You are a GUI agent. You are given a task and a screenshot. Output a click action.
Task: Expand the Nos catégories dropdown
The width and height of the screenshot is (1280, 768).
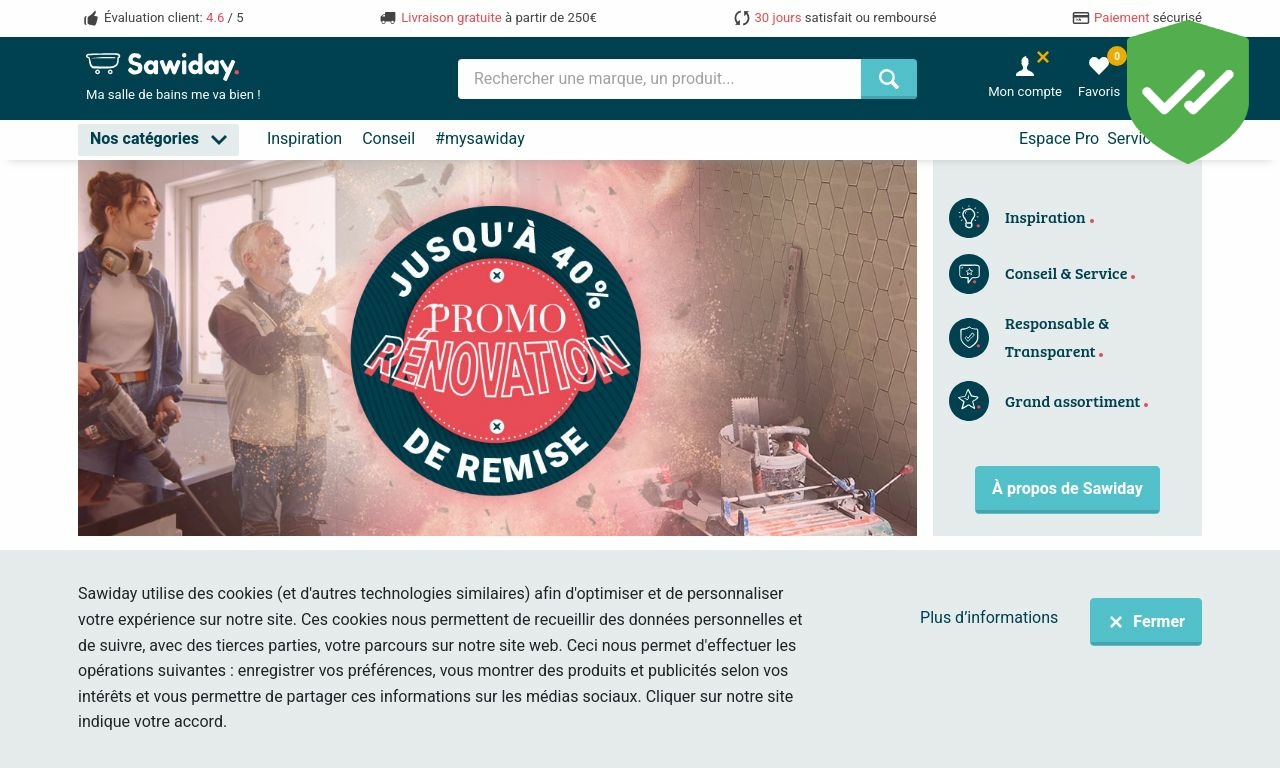point(158,139)
